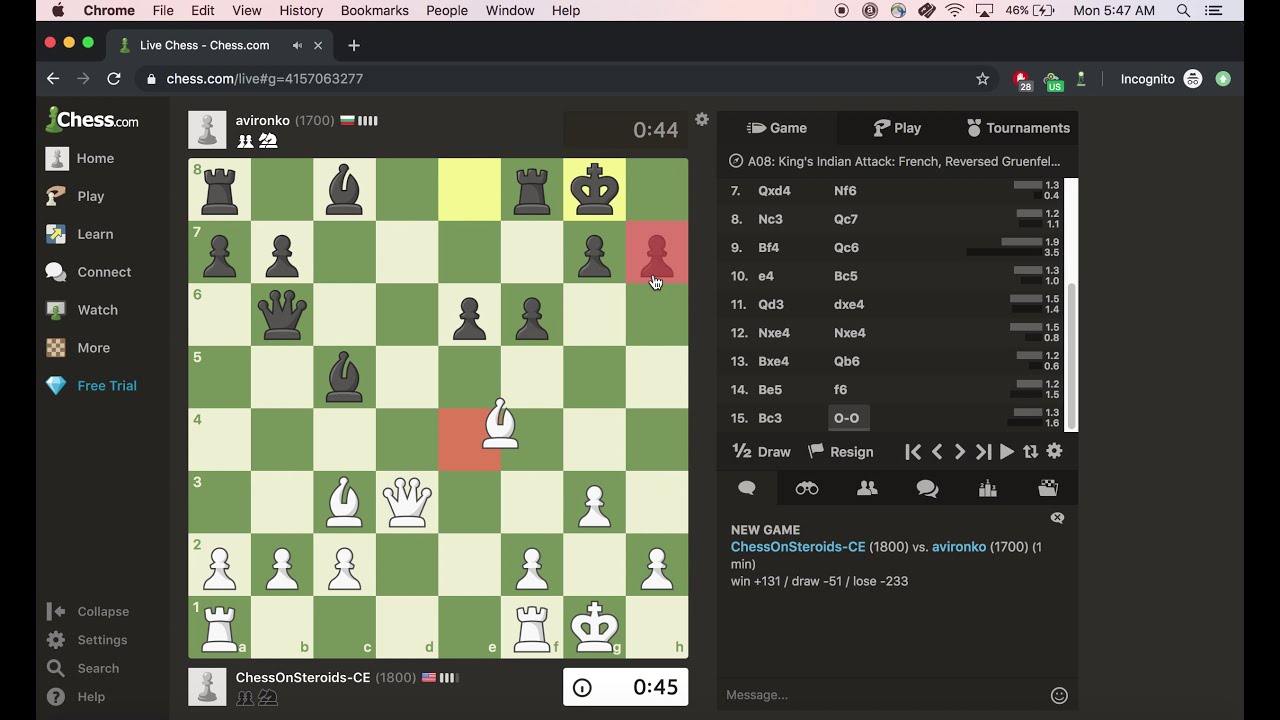1280x720 pixels.
Task: Select move 15. Bc3 in the list
Action: [x=770, y=418]
